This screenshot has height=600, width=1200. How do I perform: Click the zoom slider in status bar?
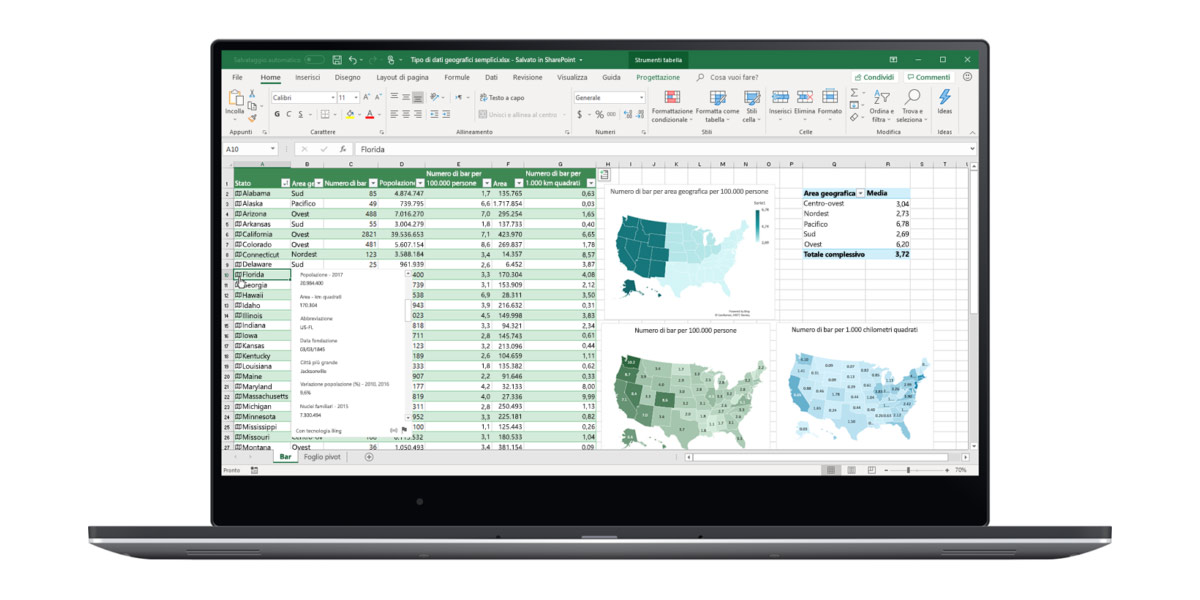[x=908, y=470]
